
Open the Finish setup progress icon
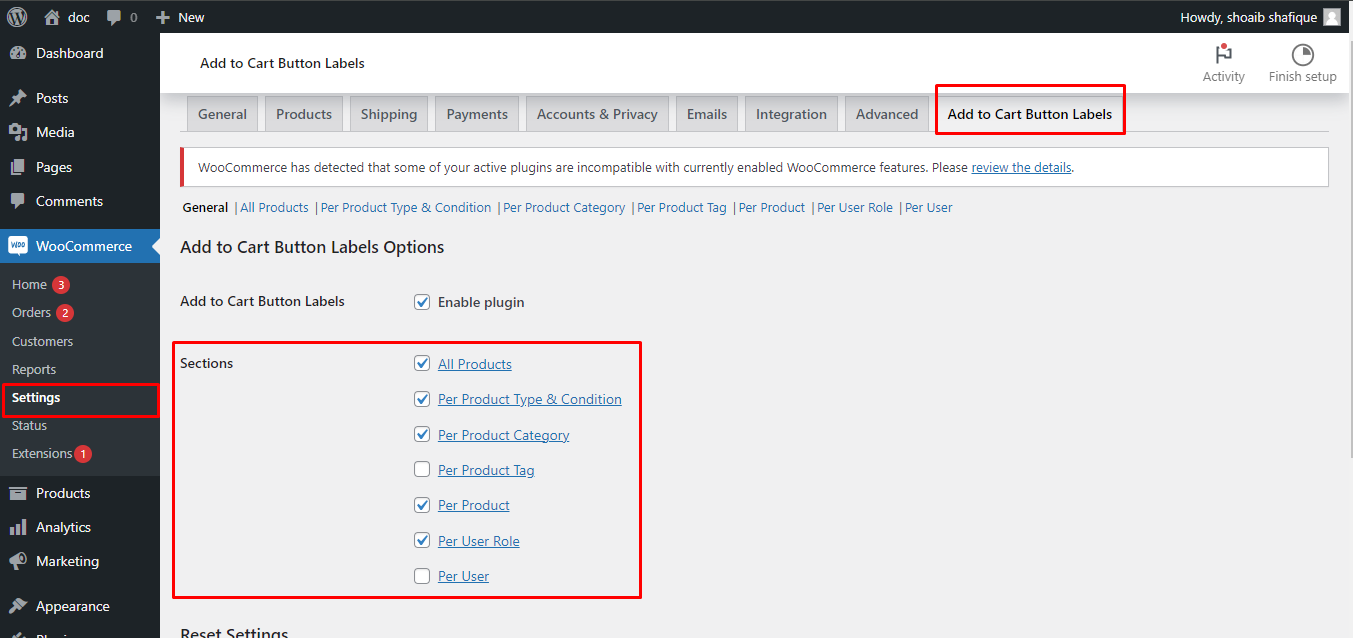[x=1302, y=54]
